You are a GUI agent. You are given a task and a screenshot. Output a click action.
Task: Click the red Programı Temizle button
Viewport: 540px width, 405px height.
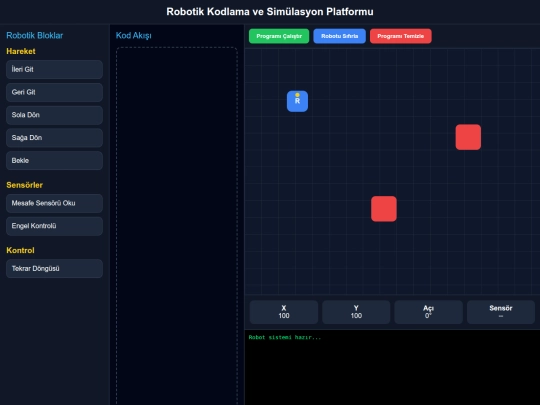pos(401,36)
